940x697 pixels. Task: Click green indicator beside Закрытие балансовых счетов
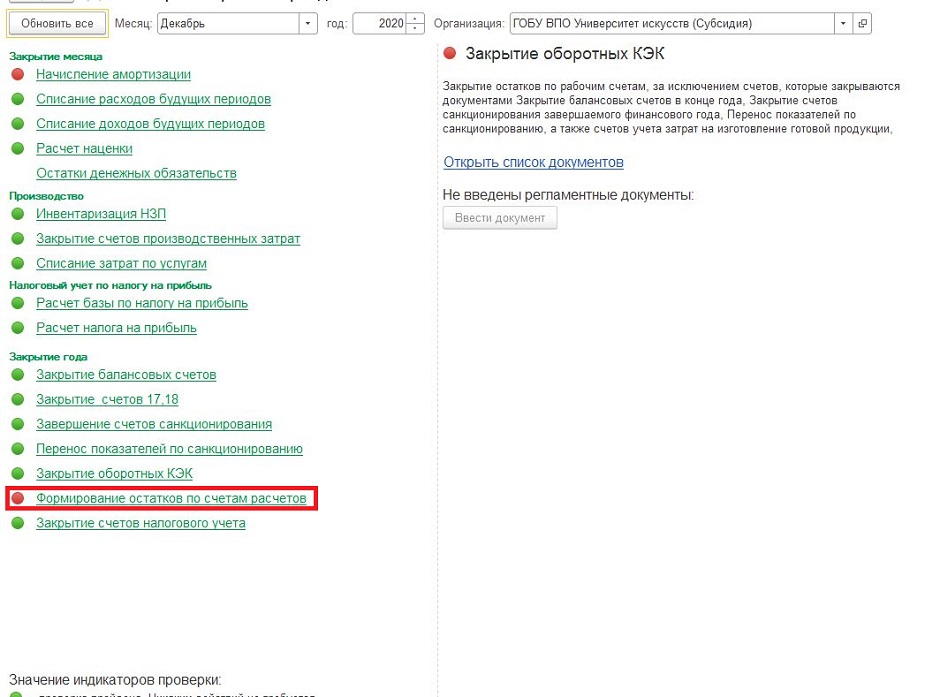click(x=17, y=375)
